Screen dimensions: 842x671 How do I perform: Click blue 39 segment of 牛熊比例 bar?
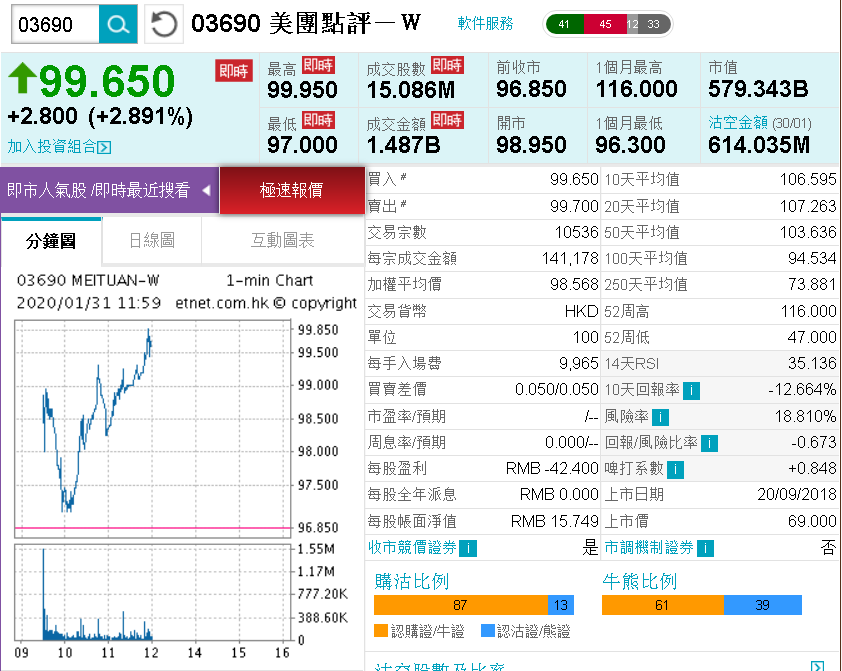coord(763,605)
